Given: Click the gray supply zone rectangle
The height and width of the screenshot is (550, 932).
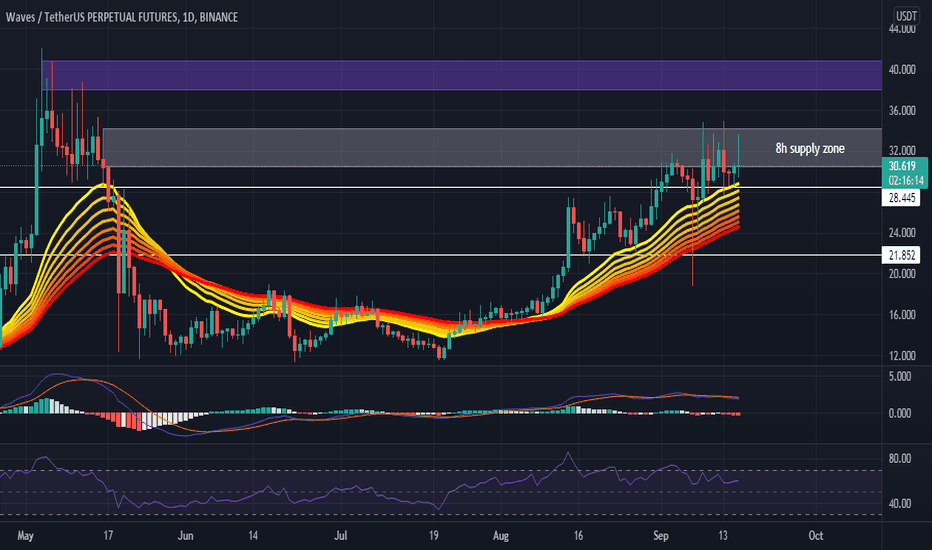Looking at the screenshot, I should [492, 147].
